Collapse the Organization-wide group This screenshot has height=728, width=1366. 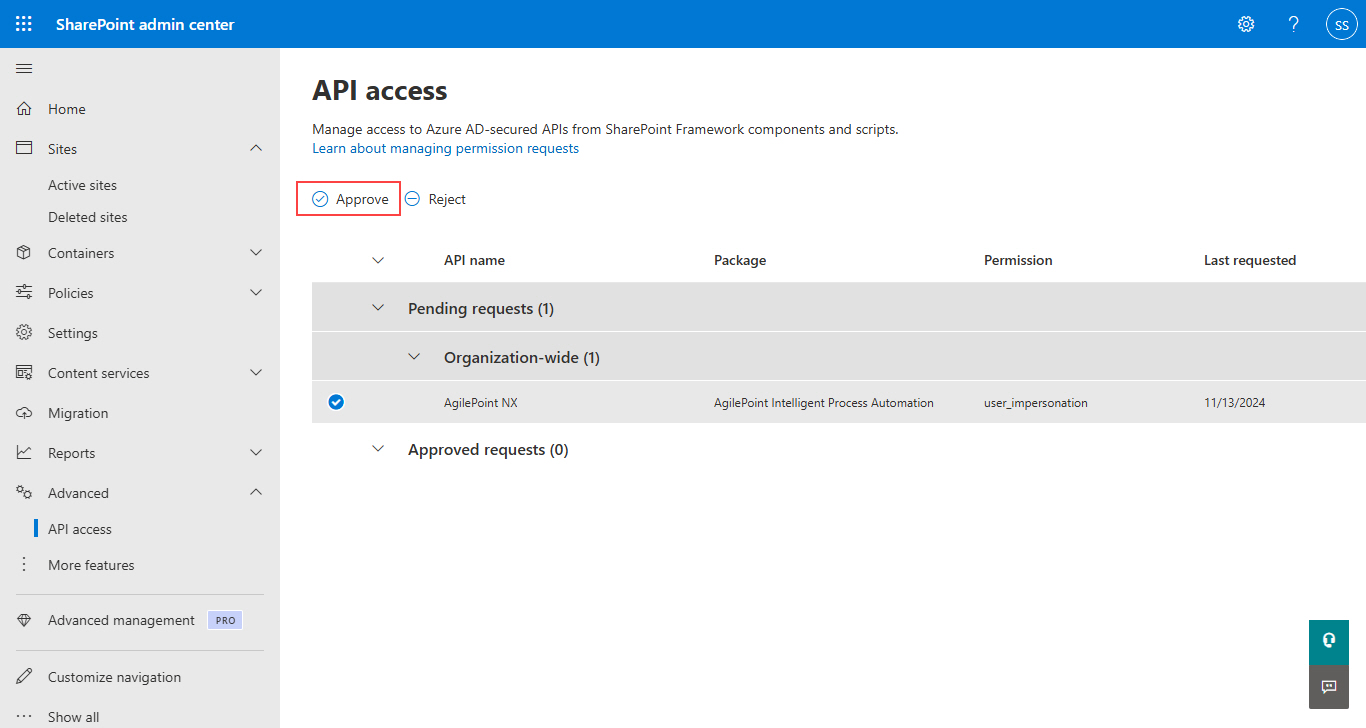click(414, 357)
